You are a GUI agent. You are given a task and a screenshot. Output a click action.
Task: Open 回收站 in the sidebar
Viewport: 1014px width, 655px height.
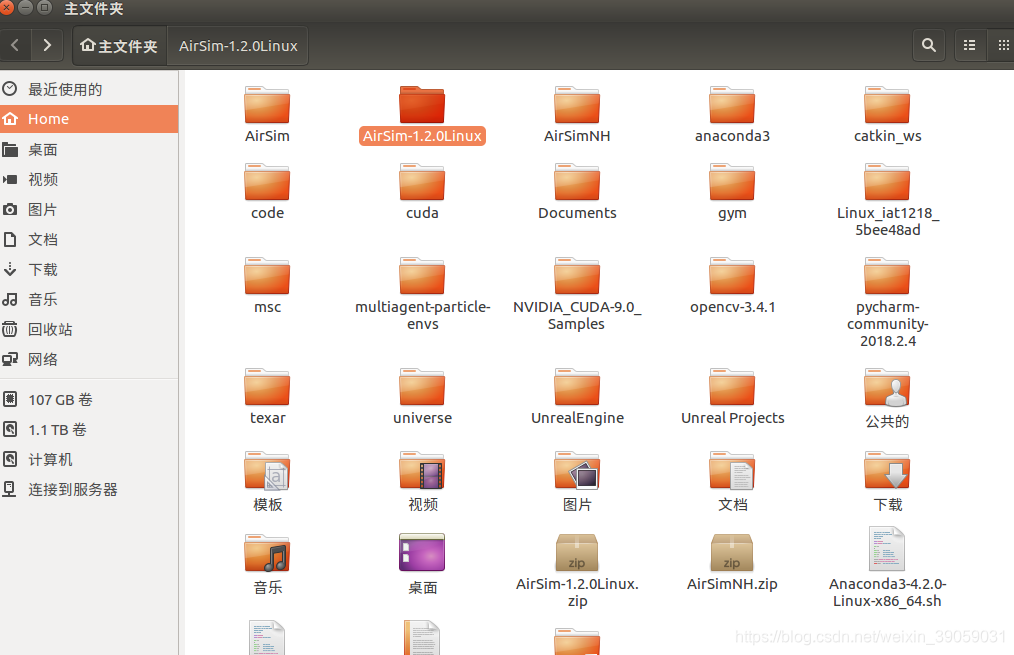point(89,329)
